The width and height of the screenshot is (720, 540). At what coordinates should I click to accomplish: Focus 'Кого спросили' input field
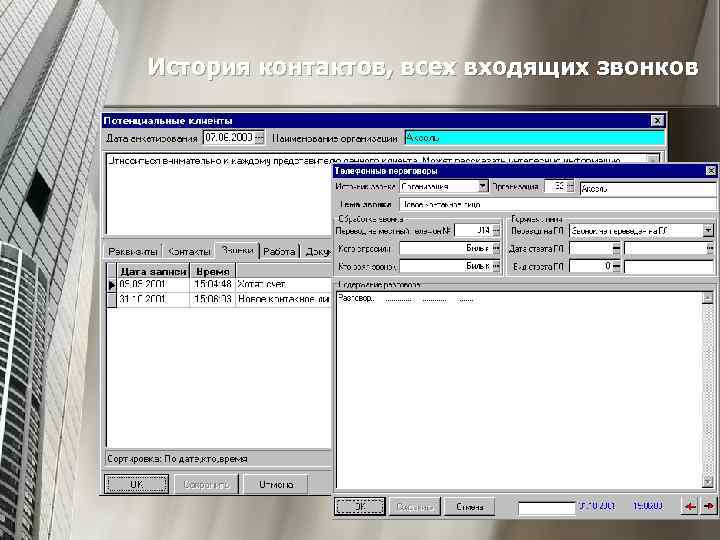[x=446, y=248]
